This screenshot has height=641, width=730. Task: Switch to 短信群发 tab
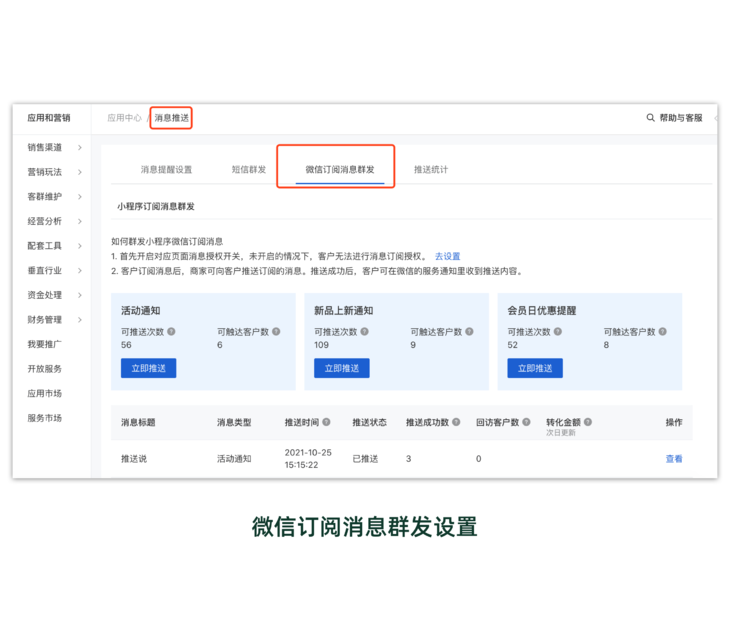coord(249,169)
